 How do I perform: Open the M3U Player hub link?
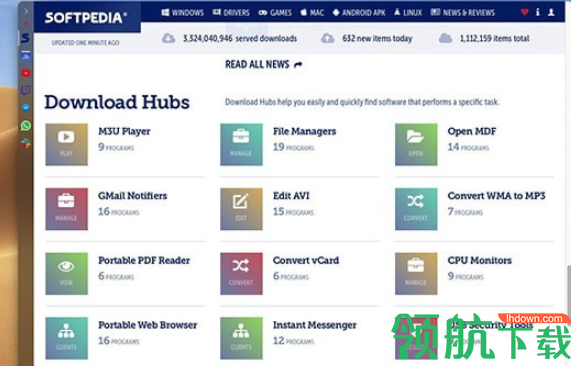(124, 131)
